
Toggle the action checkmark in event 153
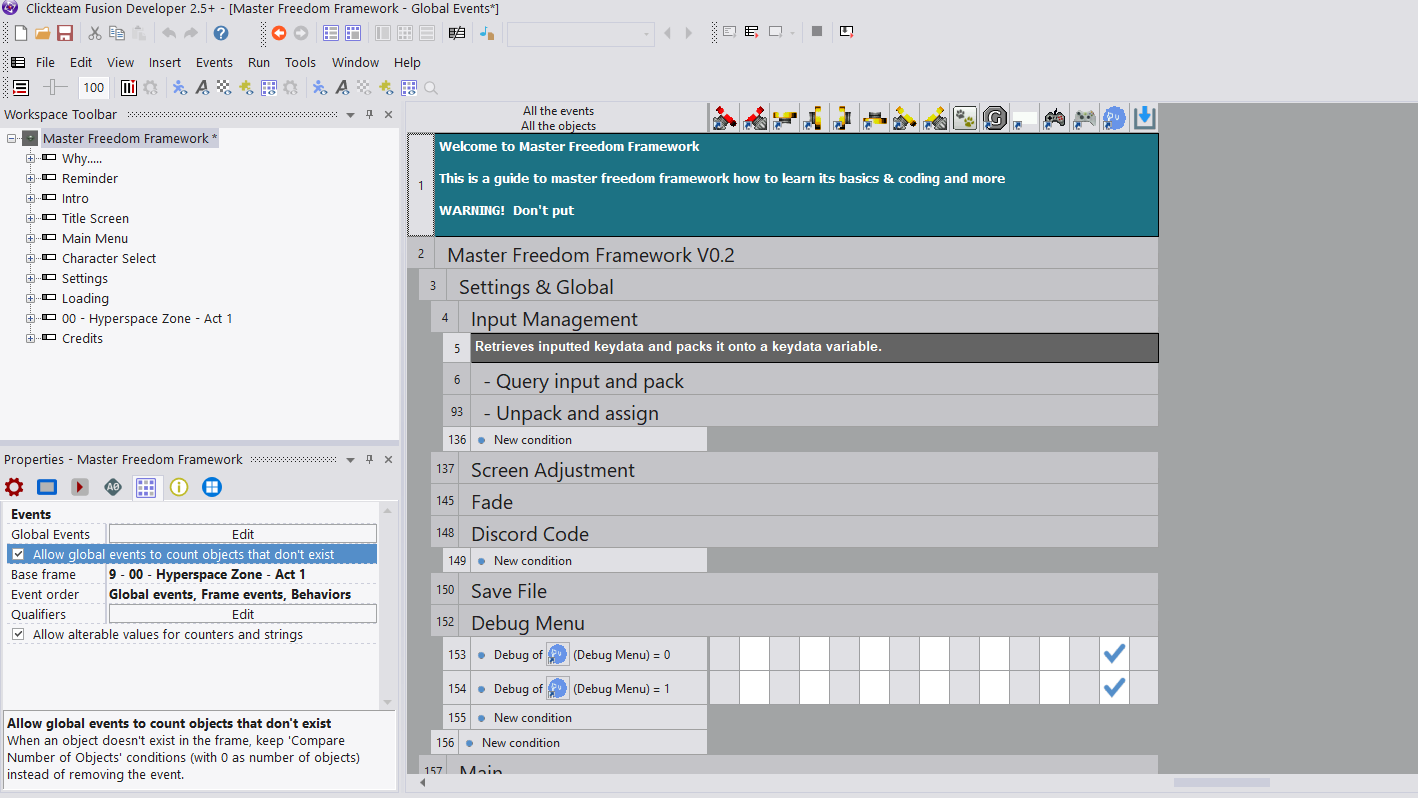(1114, 654)
